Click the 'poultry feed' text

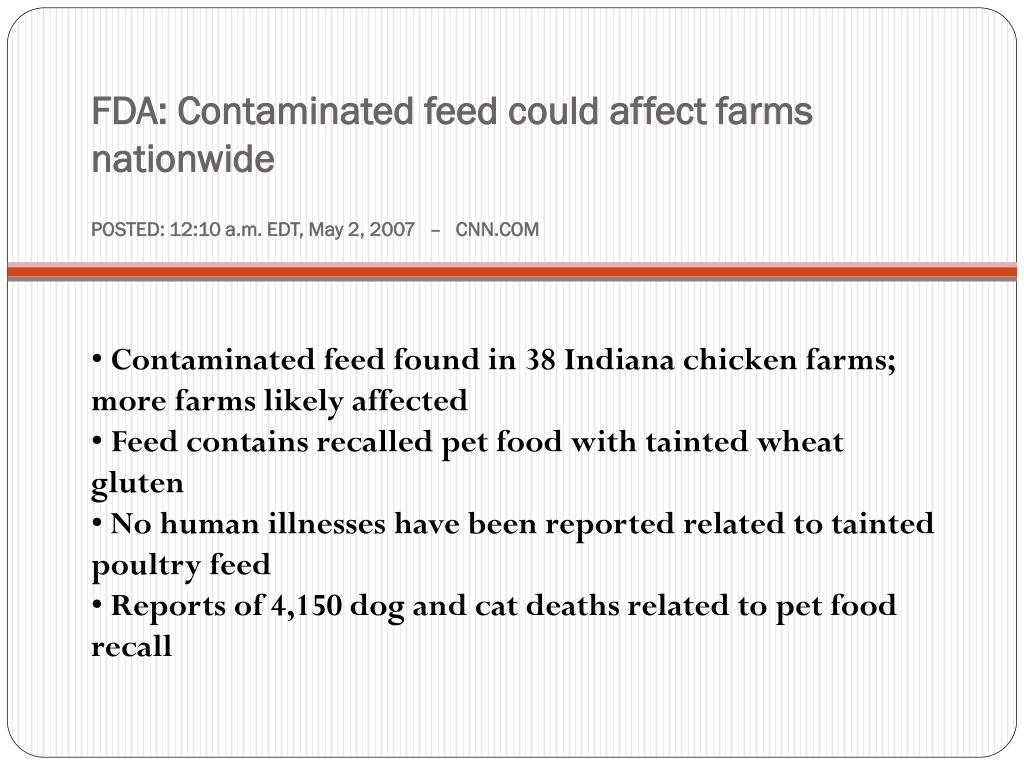181,566
